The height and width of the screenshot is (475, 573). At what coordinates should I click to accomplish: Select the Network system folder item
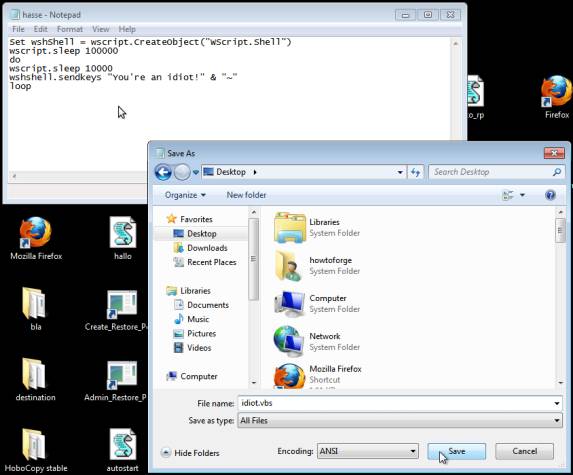point(317,342)
